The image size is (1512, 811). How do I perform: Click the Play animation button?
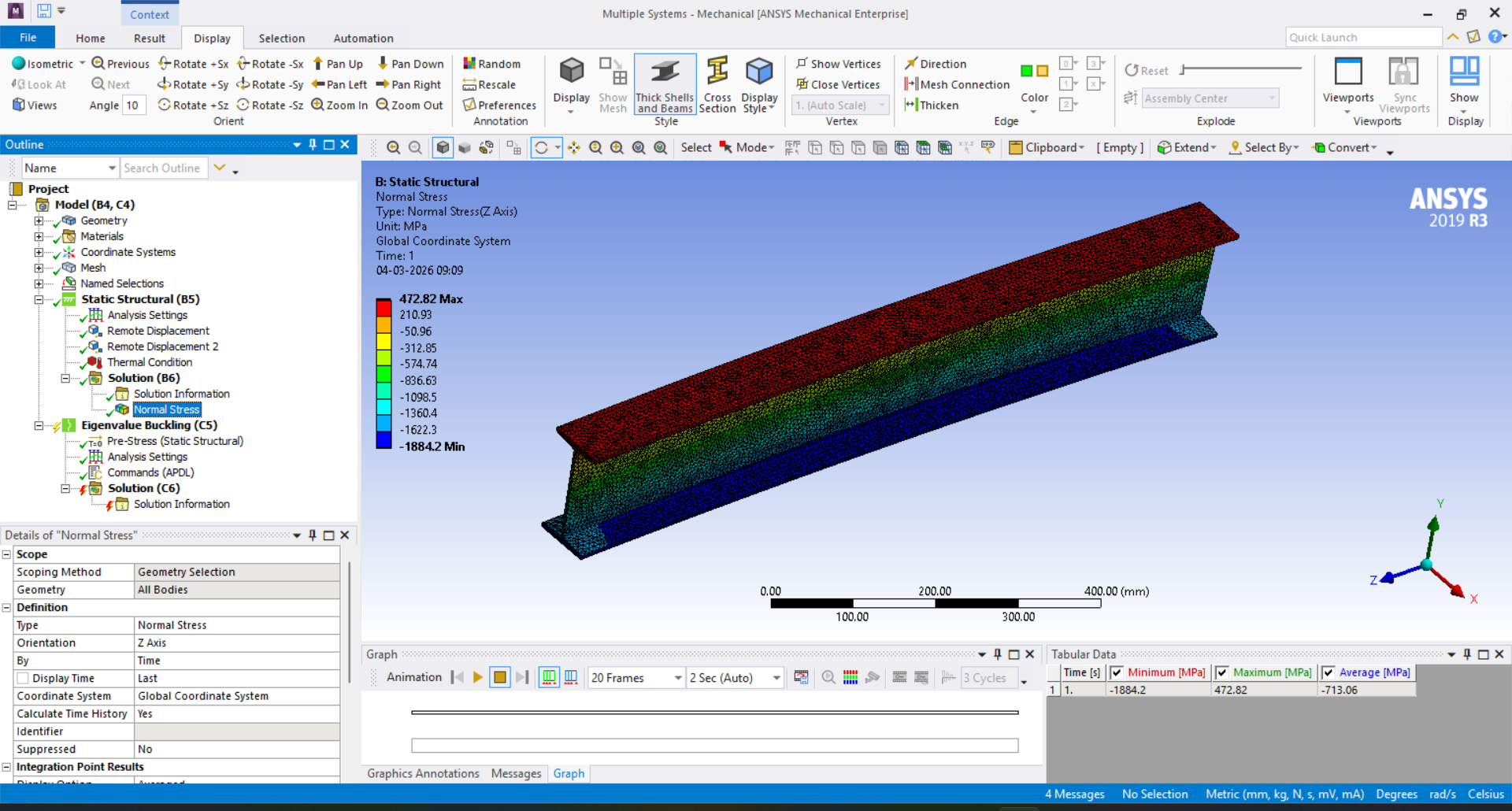click(477, 677)
